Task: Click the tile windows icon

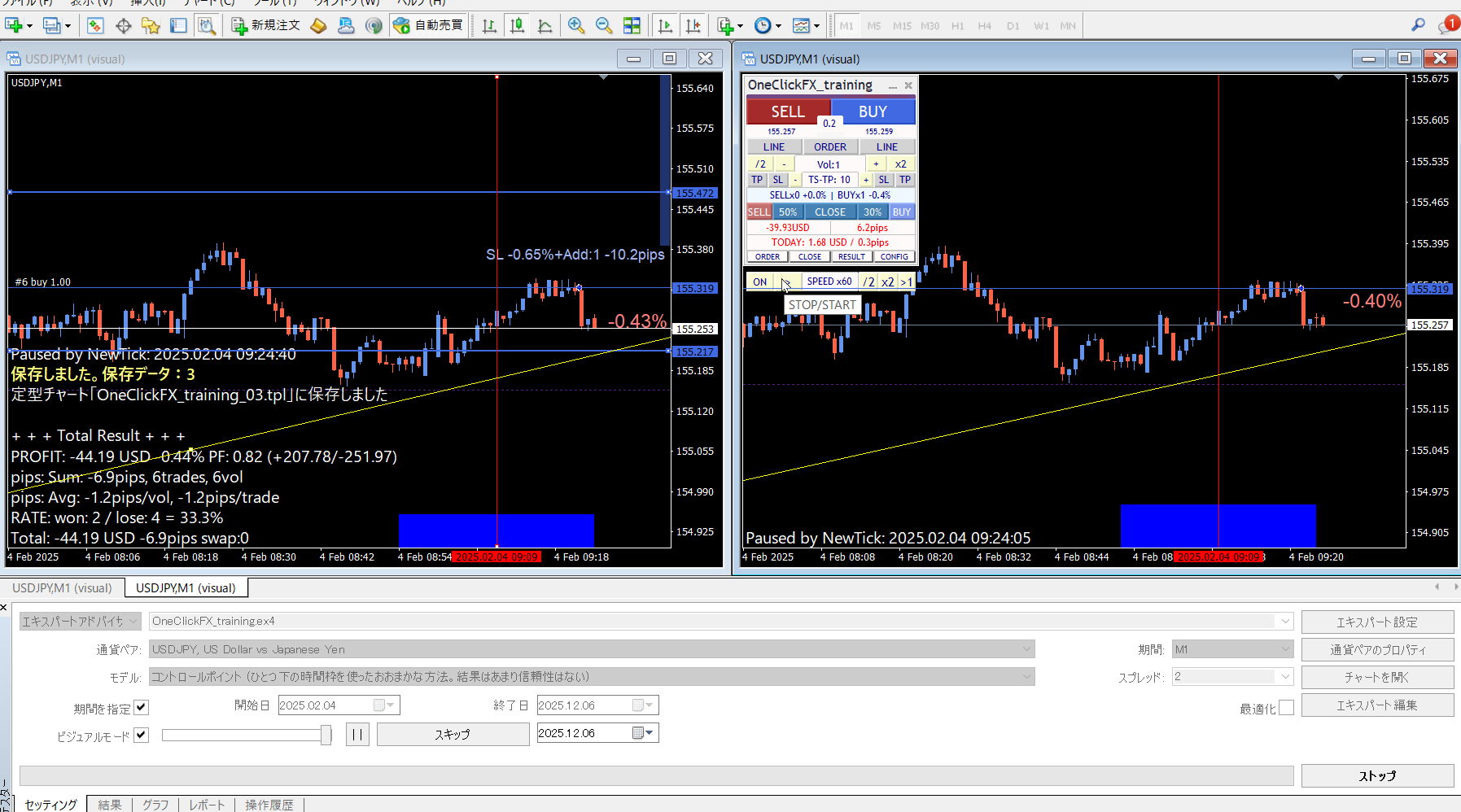Action: (x=632, y=26)
